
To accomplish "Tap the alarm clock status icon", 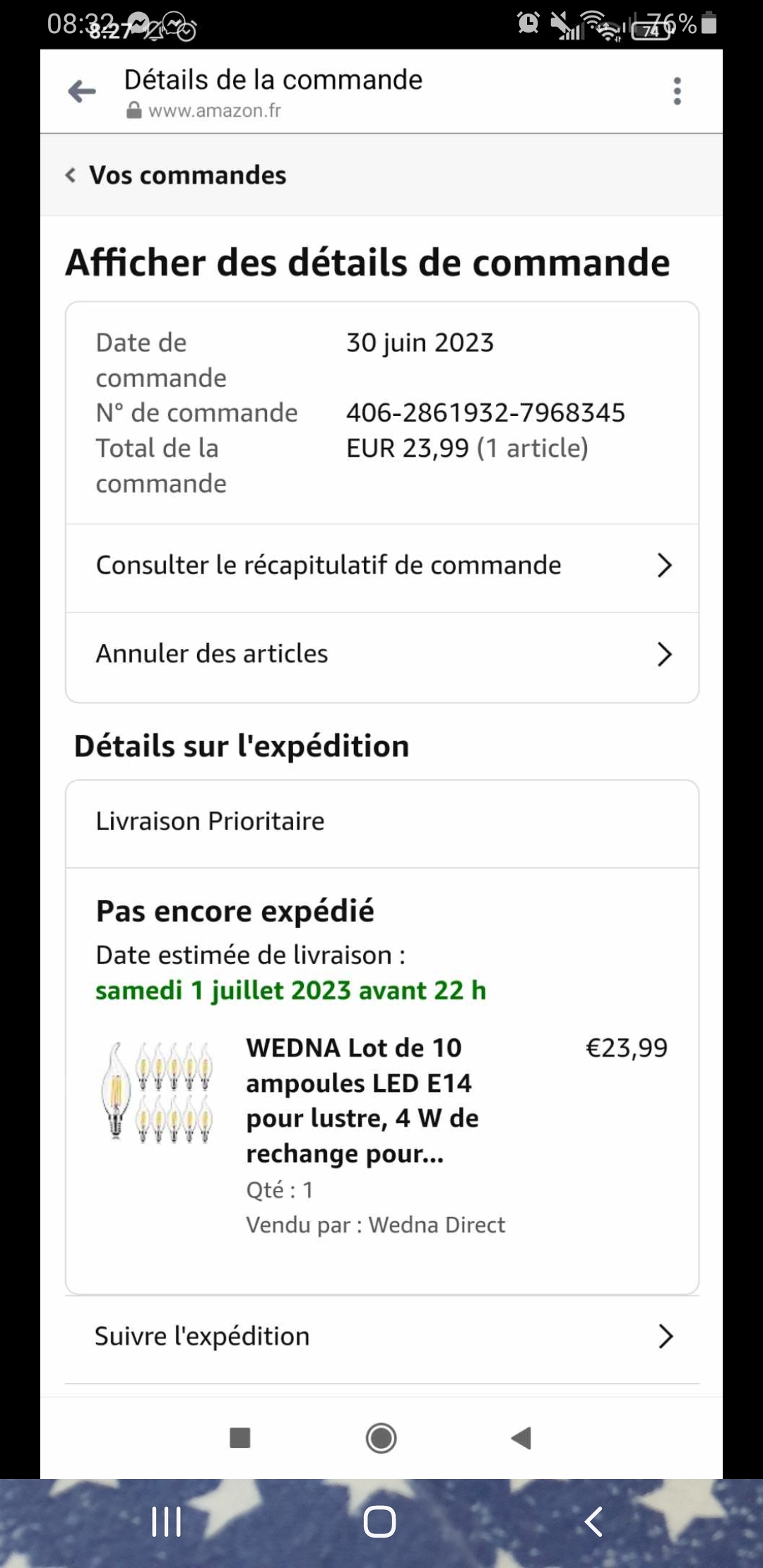I will click(528, 23).
